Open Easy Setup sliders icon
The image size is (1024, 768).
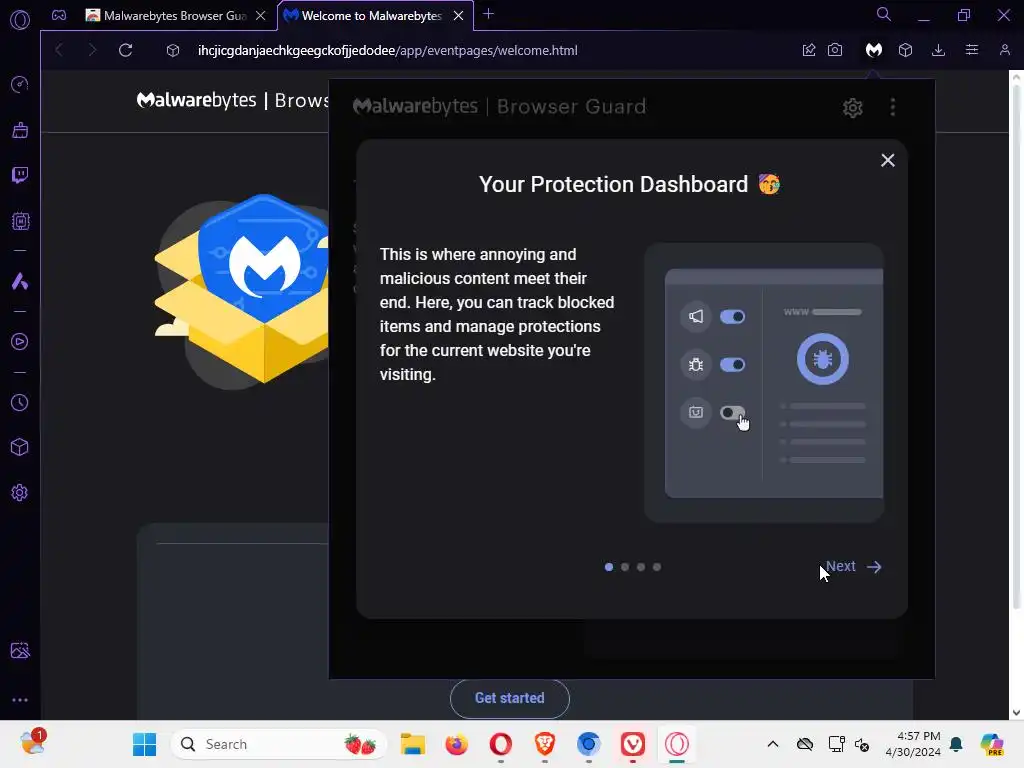coord(972,50)
